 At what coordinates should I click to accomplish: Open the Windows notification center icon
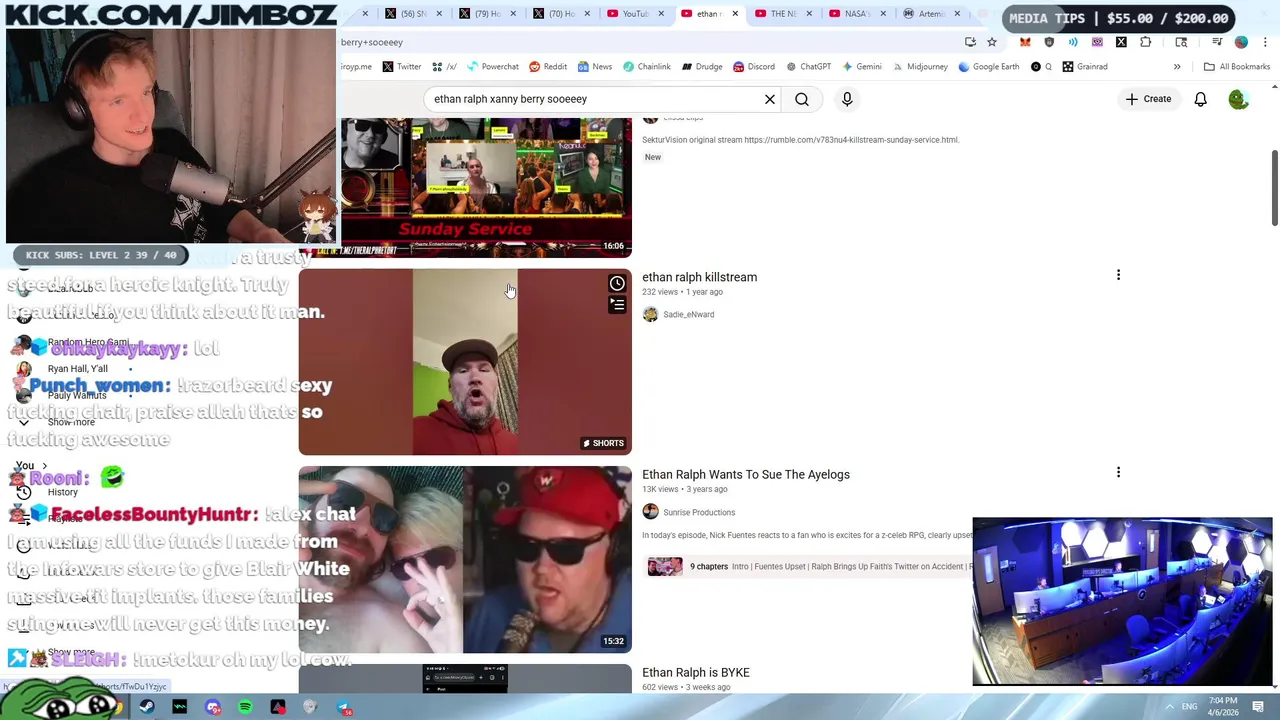[x=1258, y=707]
